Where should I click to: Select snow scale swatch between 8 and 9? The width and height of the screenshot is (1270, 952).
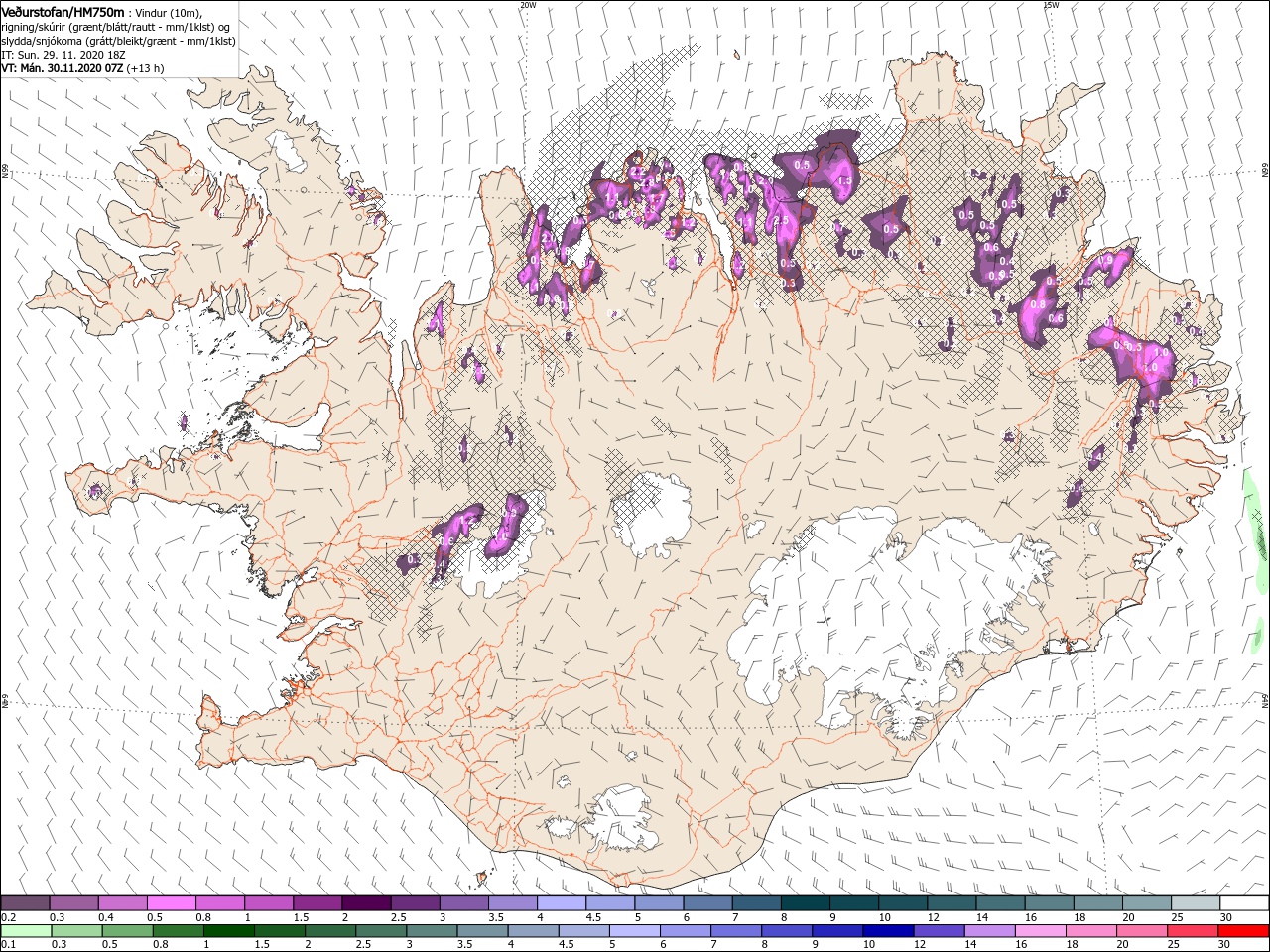click(806, 903)
